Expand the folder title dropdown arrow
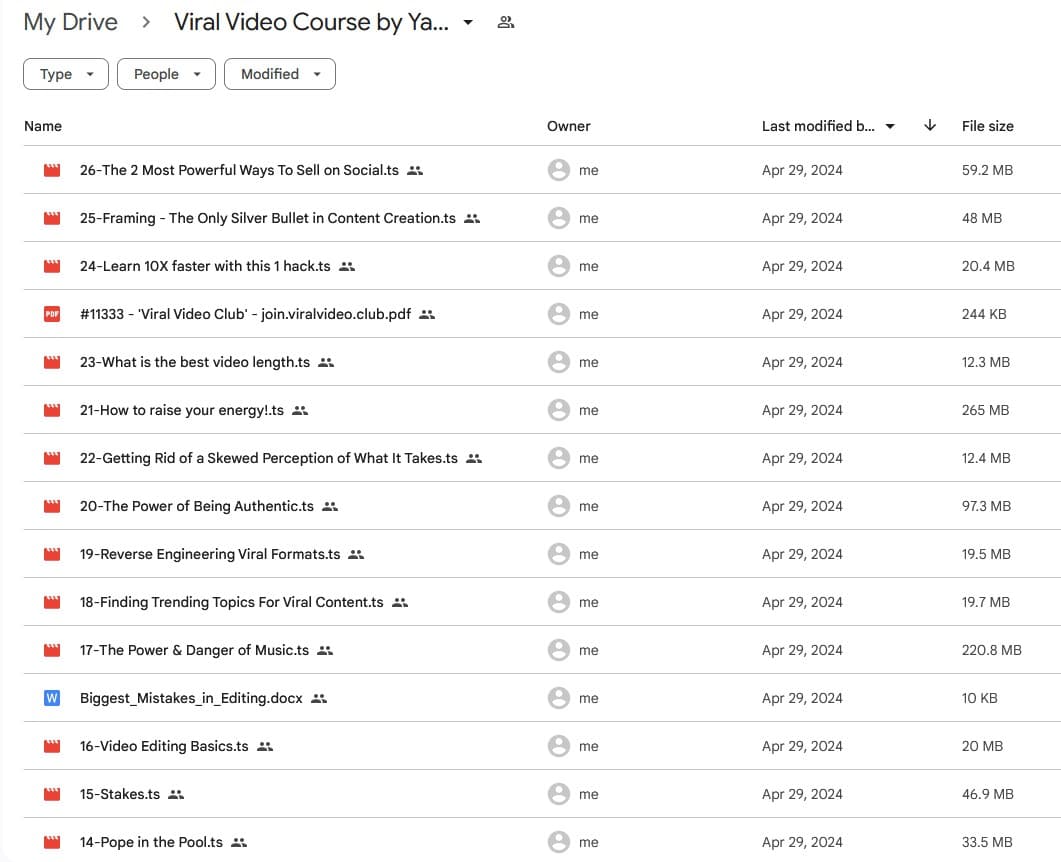Viewport: 1061px width, 862px height. [468, 22]
